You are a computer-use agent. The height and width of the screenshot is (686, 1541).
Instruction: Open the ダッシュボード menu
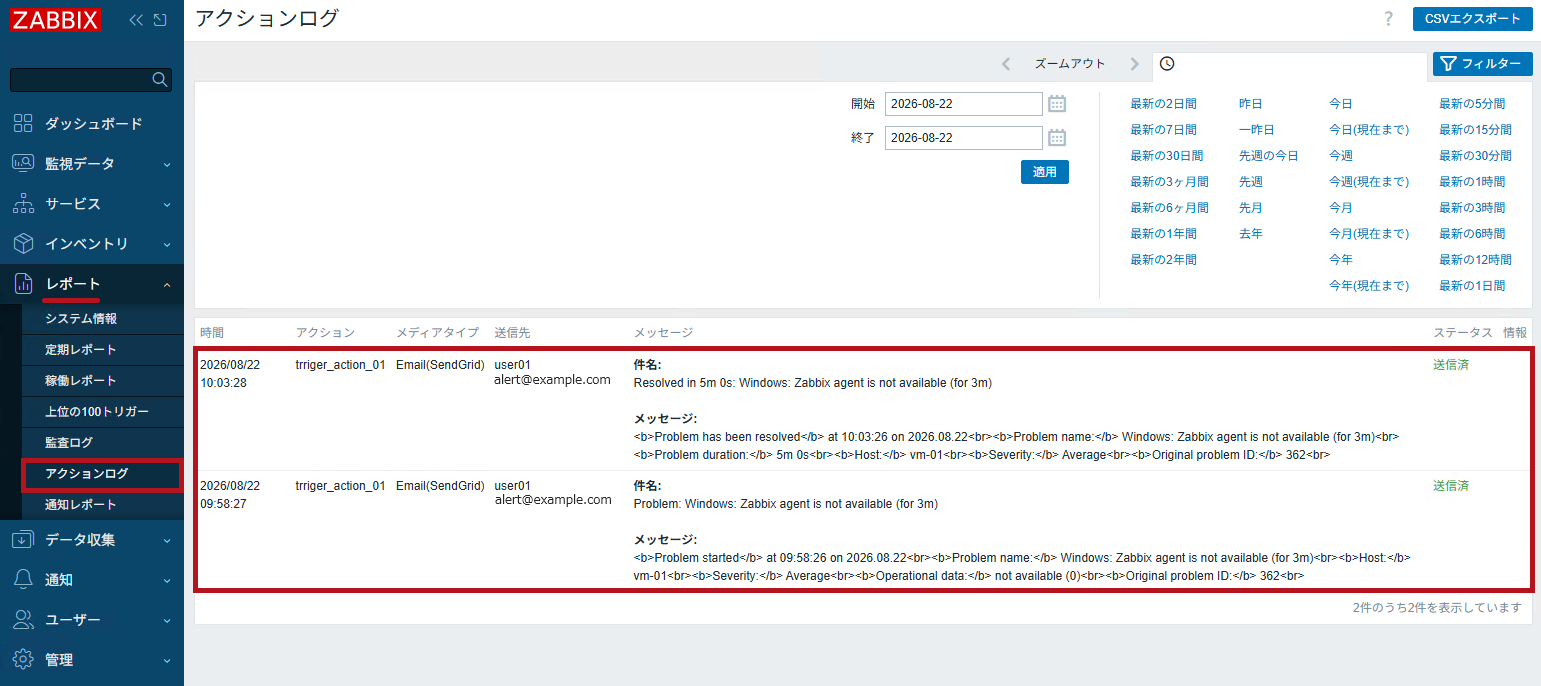(92, 123)
